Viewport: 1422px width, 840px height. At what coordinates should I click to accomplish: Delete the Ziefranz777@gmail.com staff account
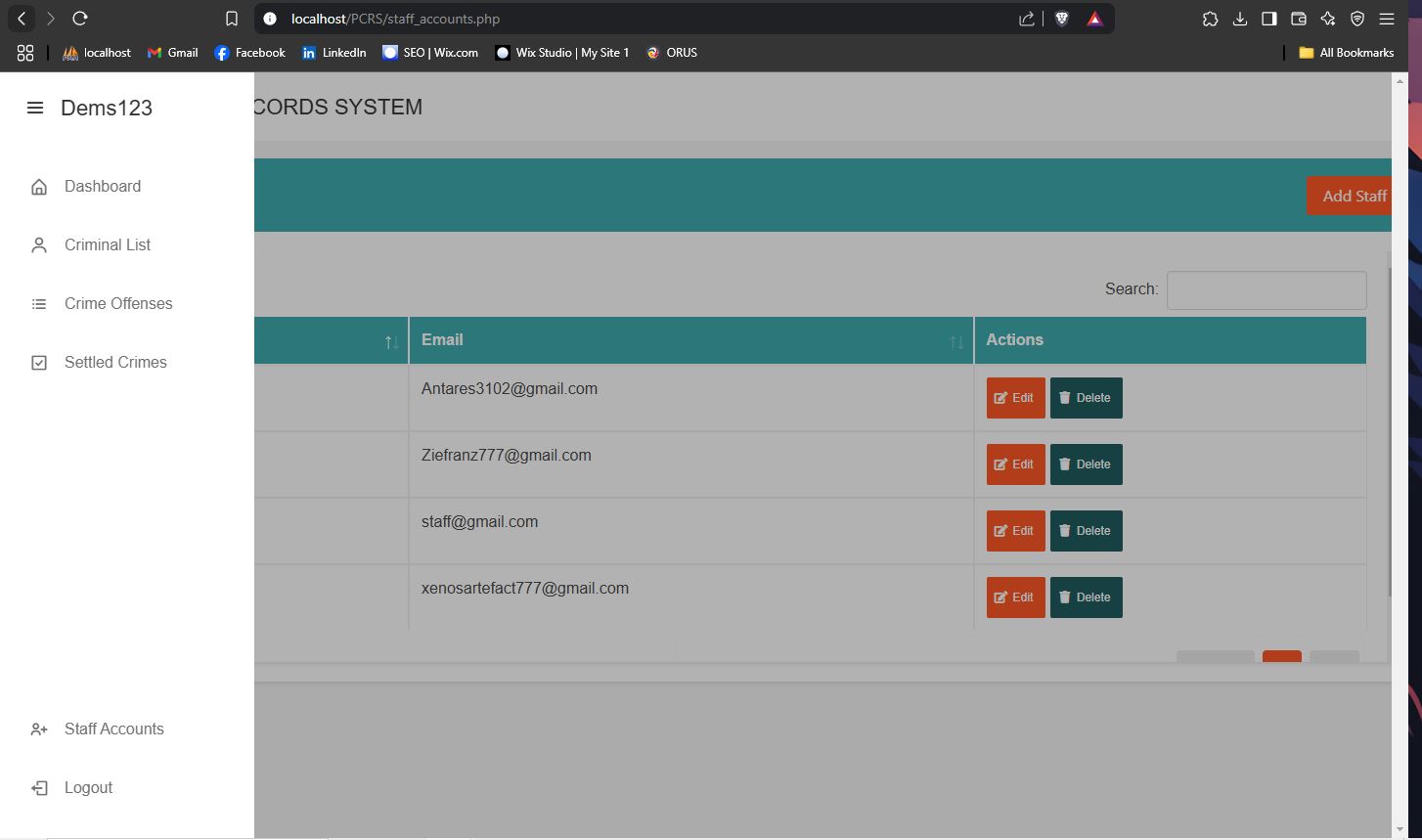pos(1086,464)
